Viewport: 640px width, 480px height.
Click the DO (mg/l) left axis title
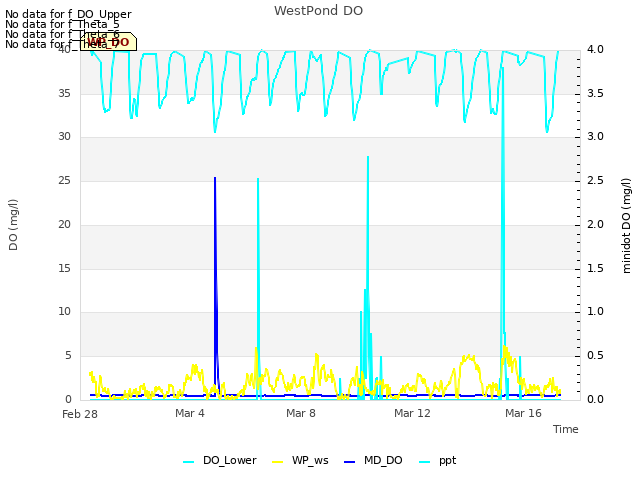tap(13, 225)
